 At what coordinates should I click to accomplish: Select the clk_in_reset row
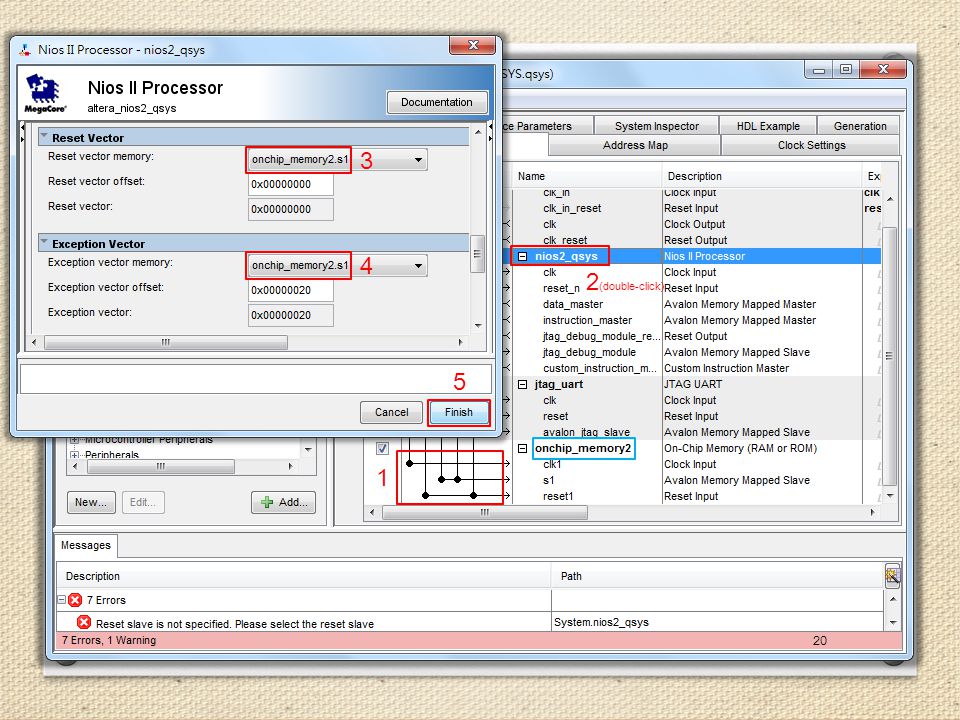[696, 209]
